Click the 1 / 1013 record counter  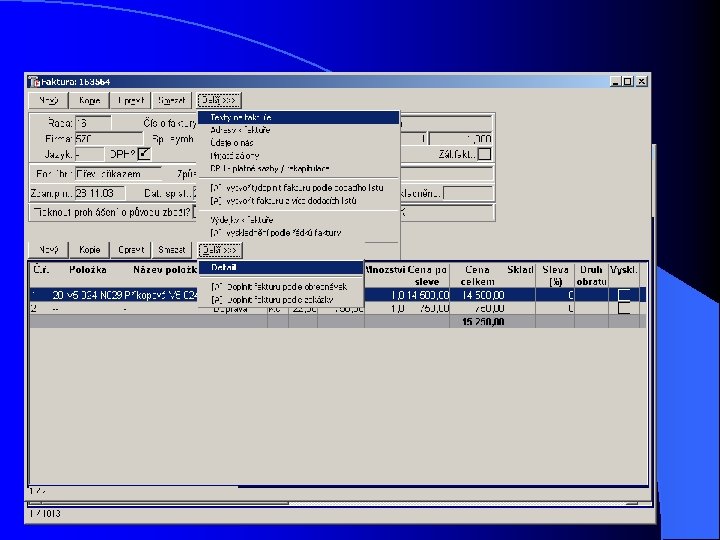(x=45, y=513)
